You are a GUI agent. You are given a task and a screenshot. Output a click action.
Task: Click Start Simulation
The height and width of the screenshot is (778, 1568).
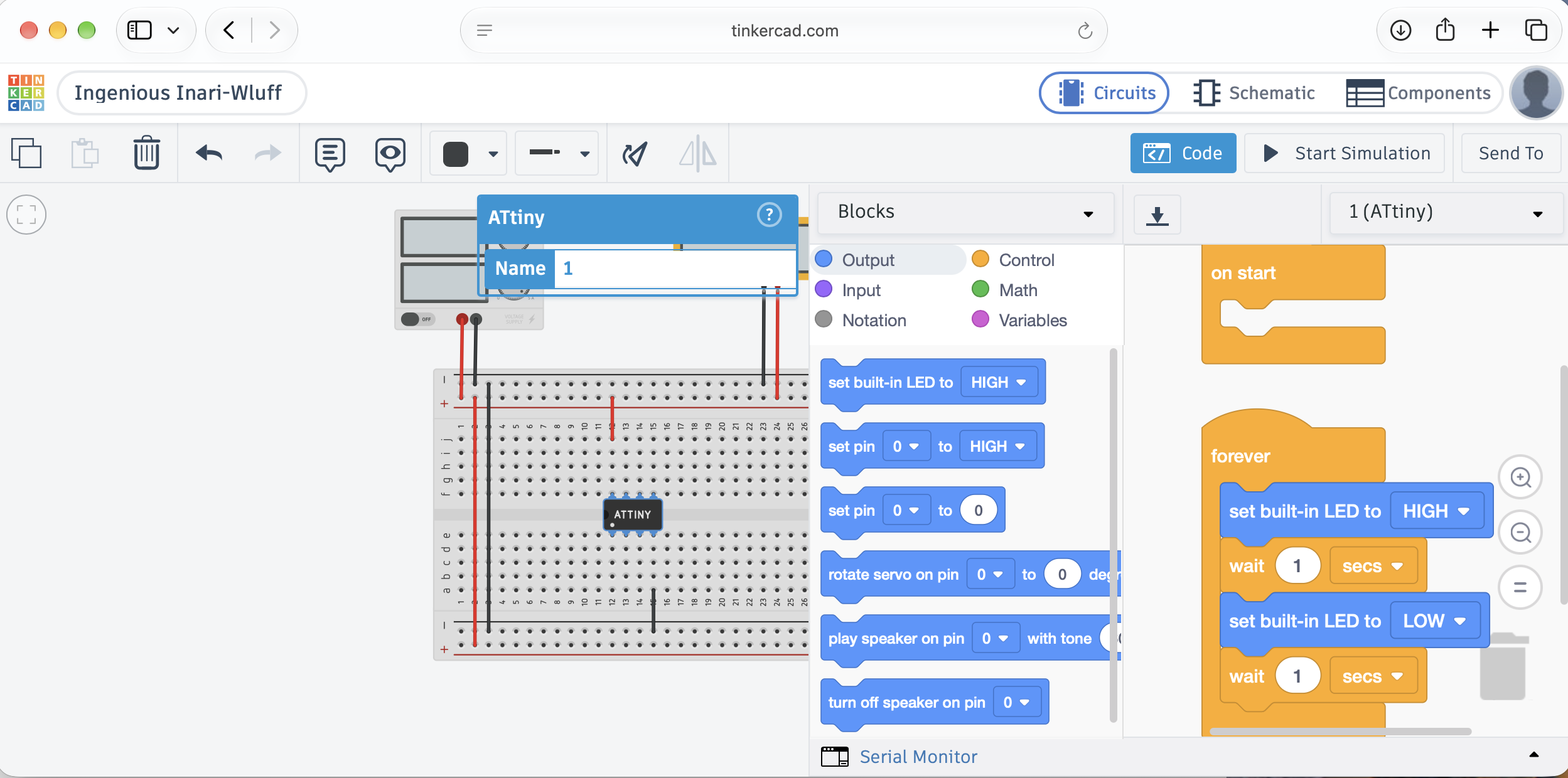pyautogui.click(x=1345, y=153)
